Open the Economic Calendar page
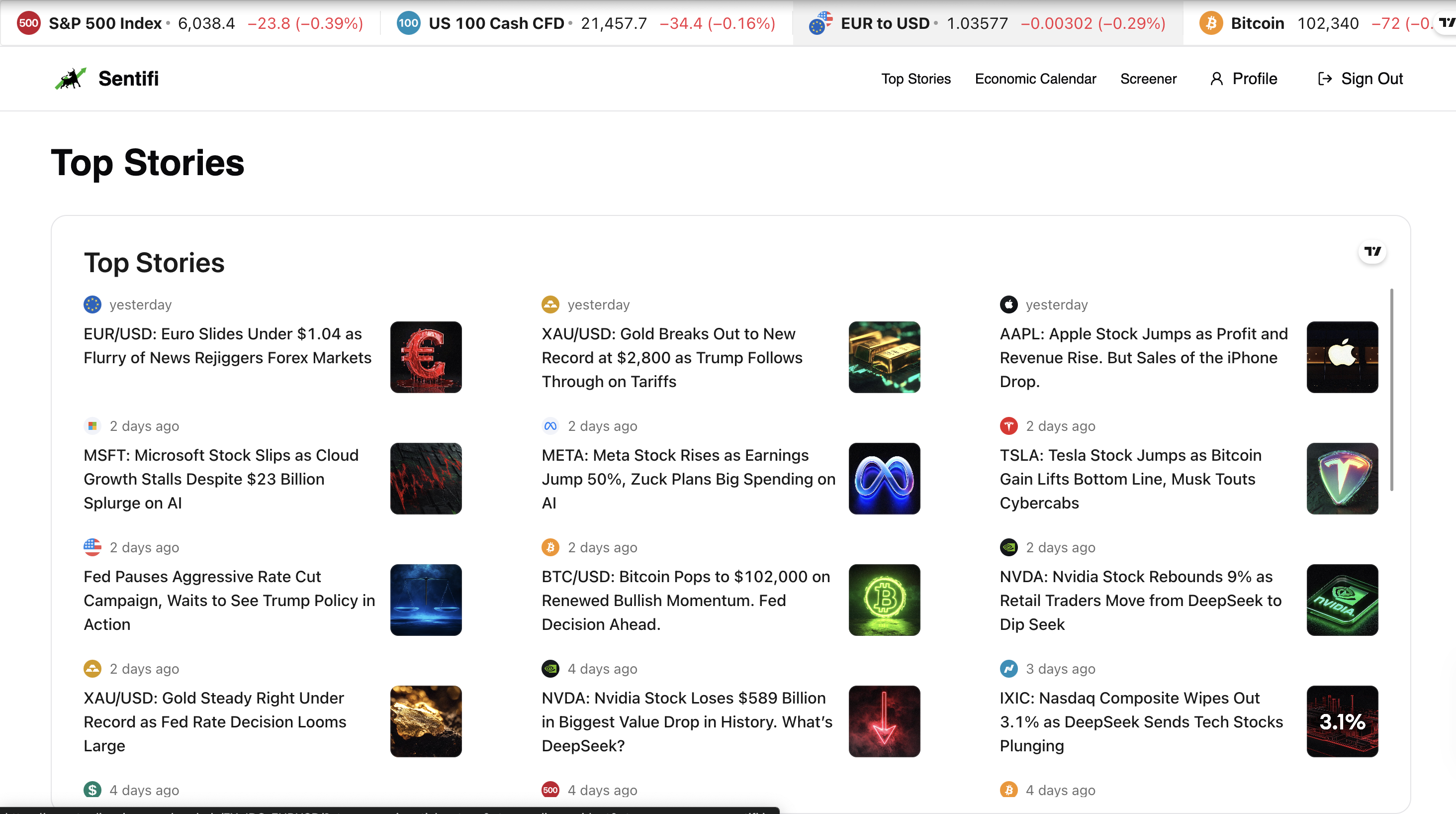This screenshot has height=814, width=1456. point(1035,79)
